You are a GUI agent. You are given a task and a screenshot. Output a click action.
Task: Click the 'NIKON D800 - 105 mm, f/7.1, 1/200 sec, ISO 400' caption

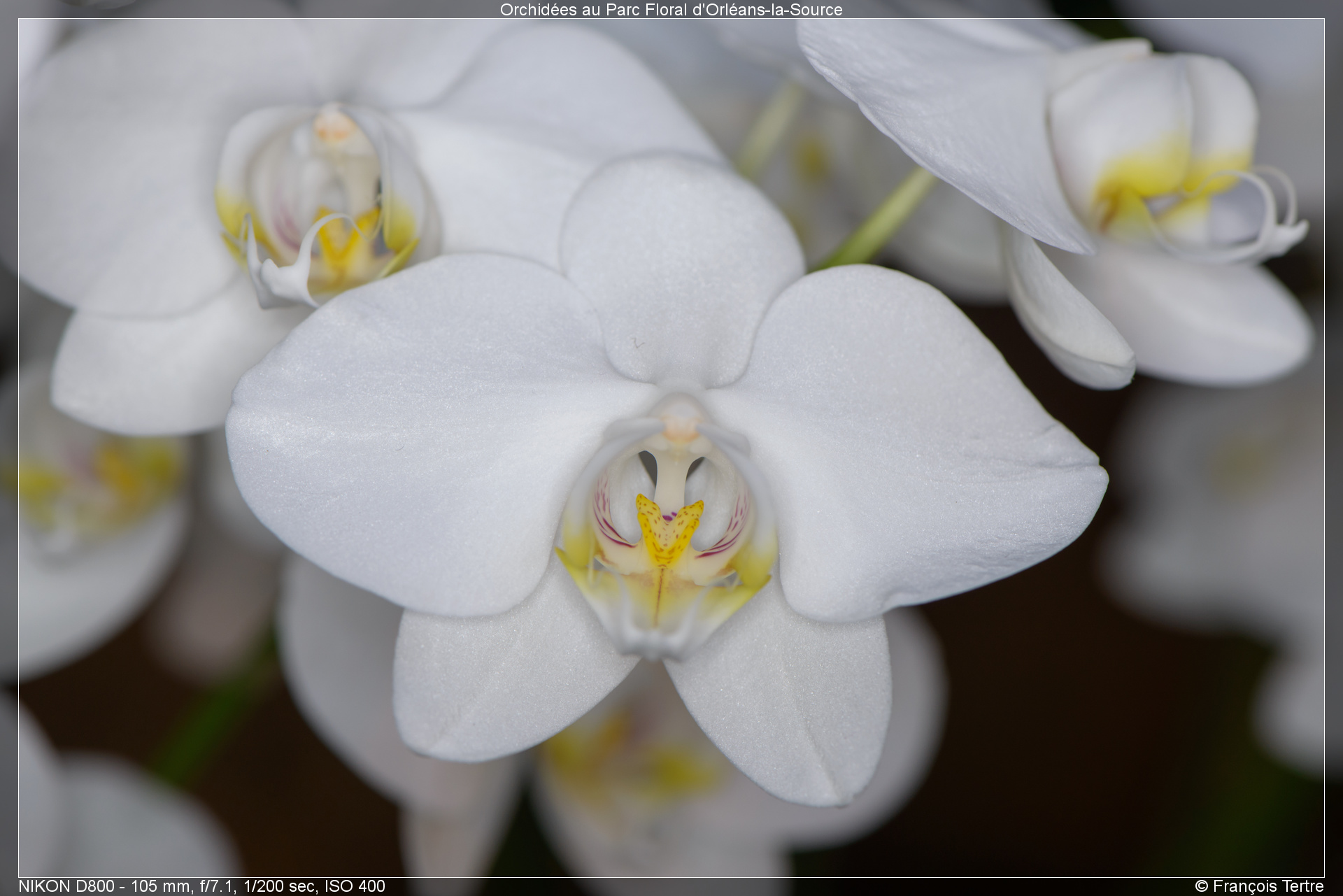(x=201, y=886)
